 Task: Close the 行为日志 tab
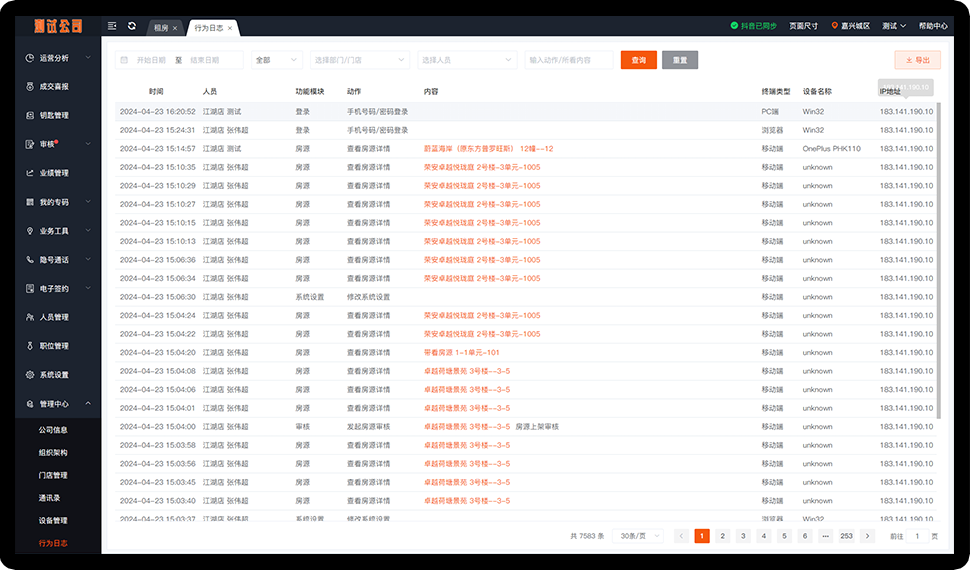coord(230,28)
